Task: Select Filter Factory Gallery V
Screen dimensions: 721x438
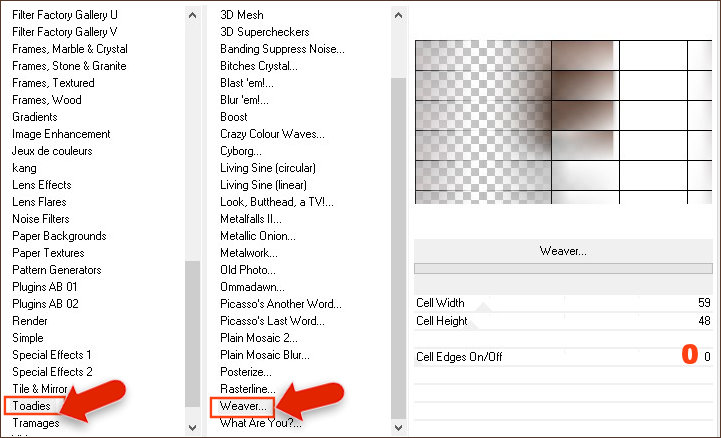Action: 64,32
